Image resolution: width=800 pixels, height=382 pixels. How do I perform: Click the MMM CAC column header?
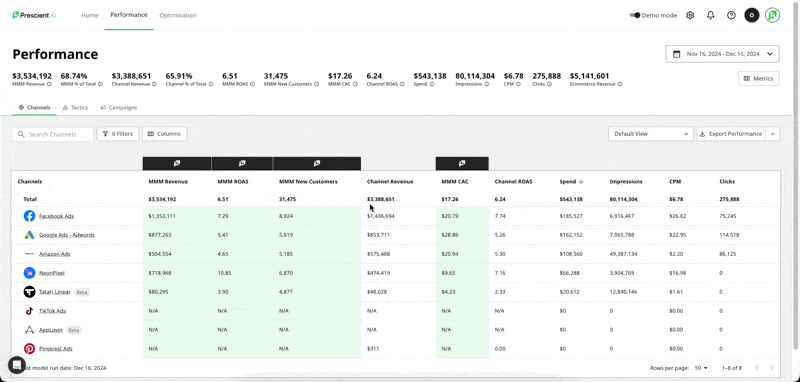click(x=455, y=182)
